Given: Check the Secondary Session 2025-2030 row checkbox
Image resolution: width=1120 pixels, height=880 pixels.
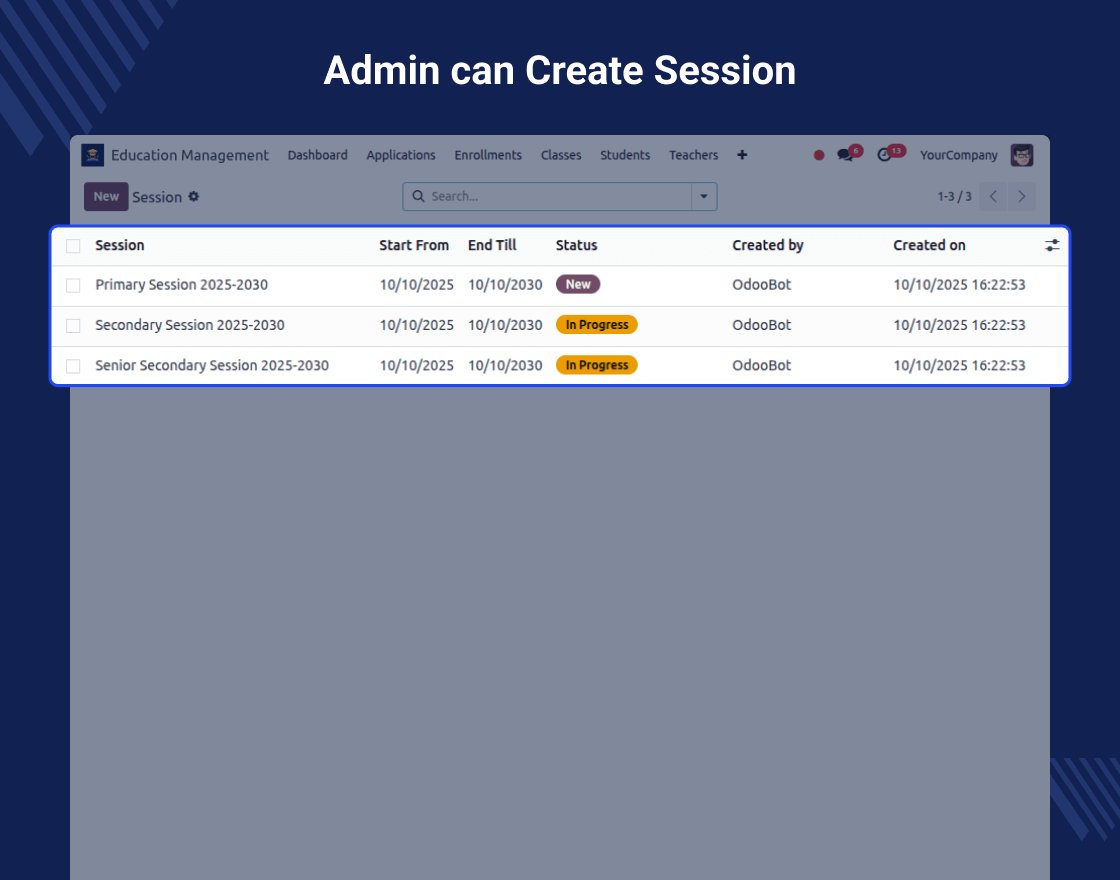Looking at the screenshot, I should [73, 326].
